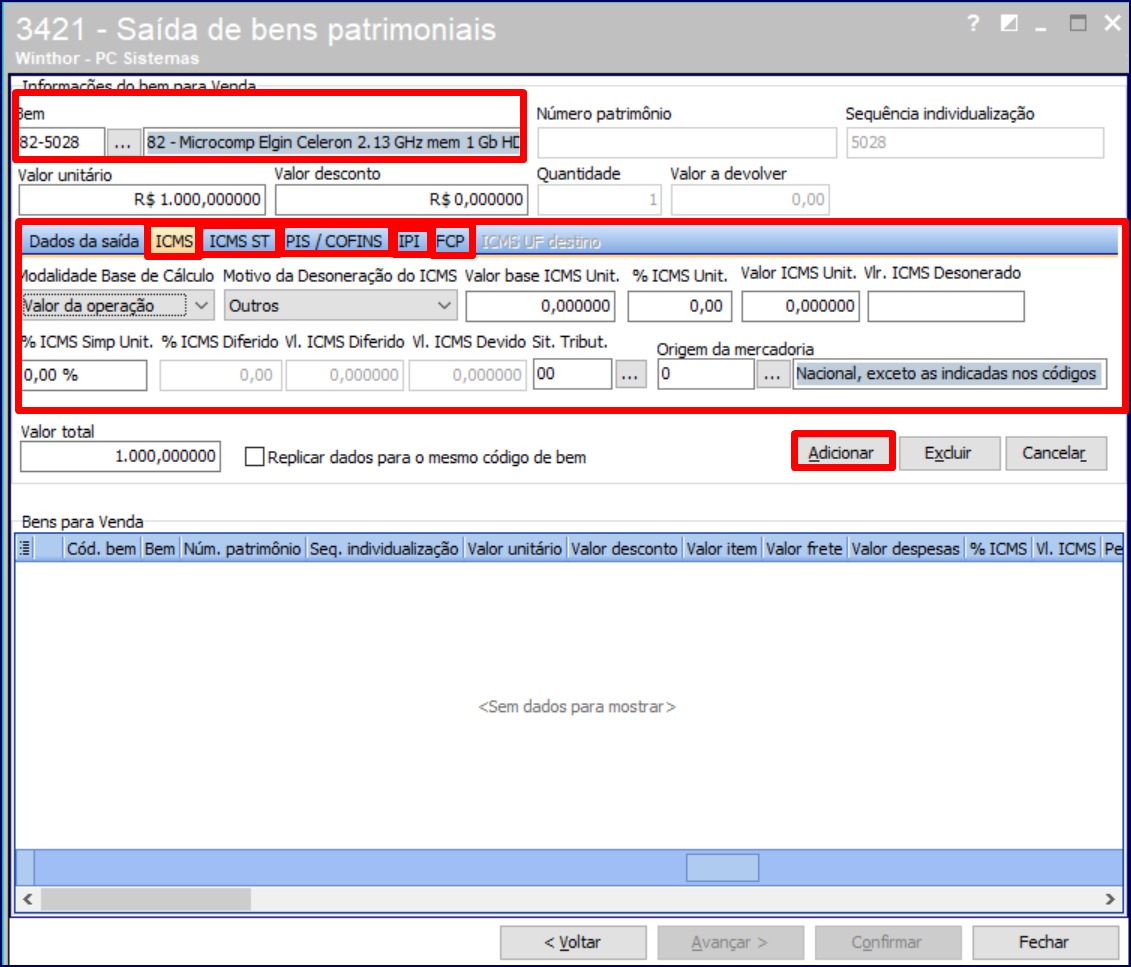1131x967 pixels.
Task: Click Origem da mercadoria code field
Action: pyautogui.click(x=705, y=374)
